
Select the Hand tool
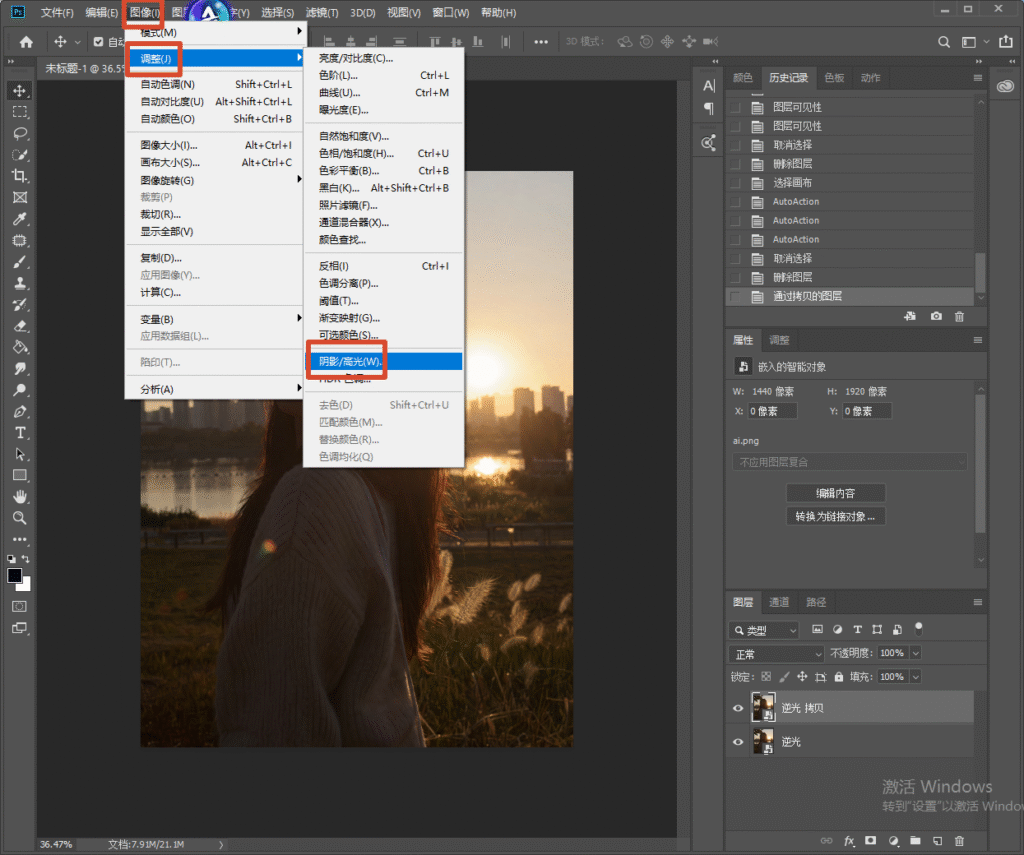(20, 496)
